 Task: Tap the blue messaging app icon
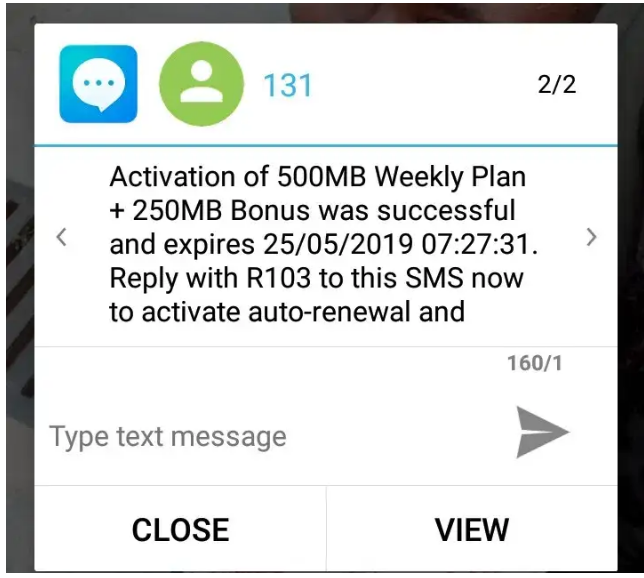[99, 84]
